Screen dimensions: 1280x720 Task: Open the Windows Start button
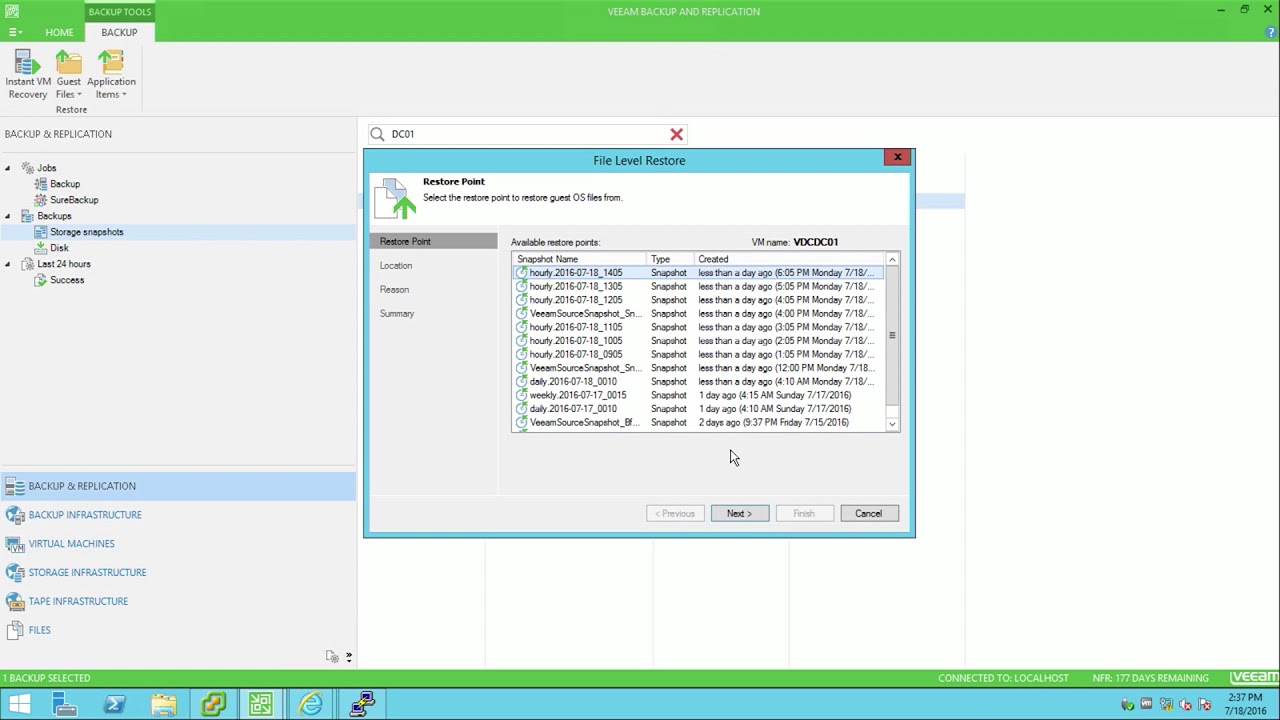click(19, 705)
